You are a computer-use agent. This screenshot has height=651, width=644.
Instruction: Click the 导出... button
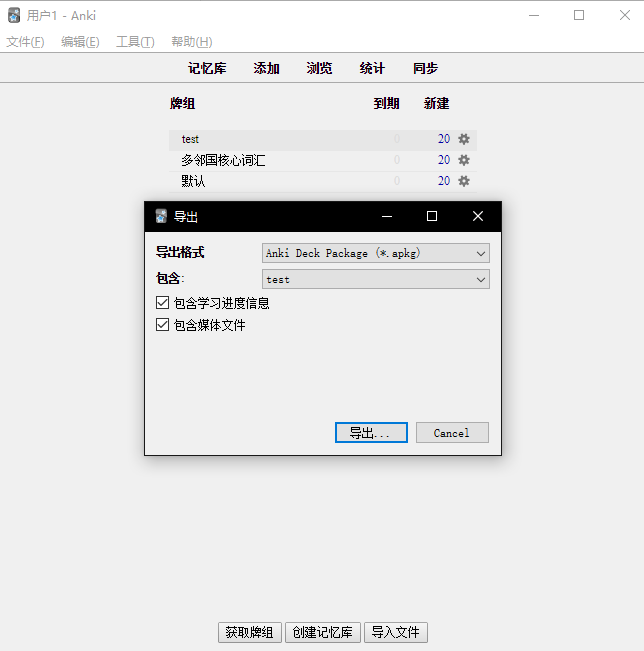[371, 433]
